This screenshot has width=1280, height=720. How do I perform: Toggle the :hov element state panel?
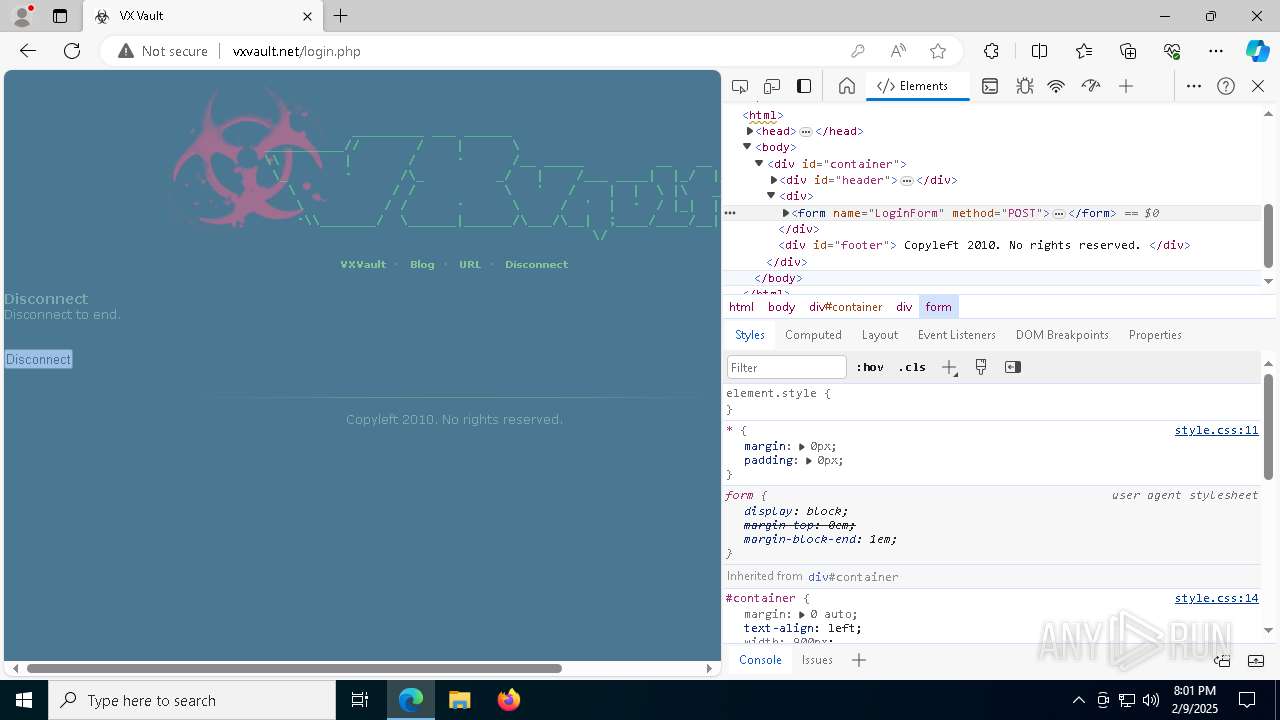point(870,367)
